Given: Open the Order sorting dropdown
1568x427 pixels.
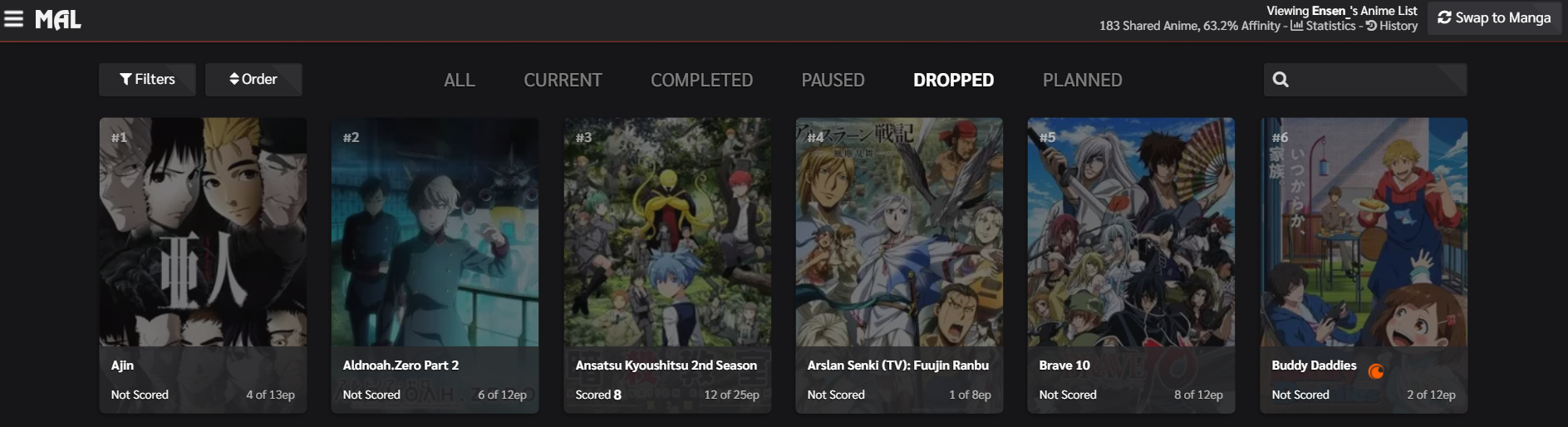Looking at the screenshot, I should (253, 79).
